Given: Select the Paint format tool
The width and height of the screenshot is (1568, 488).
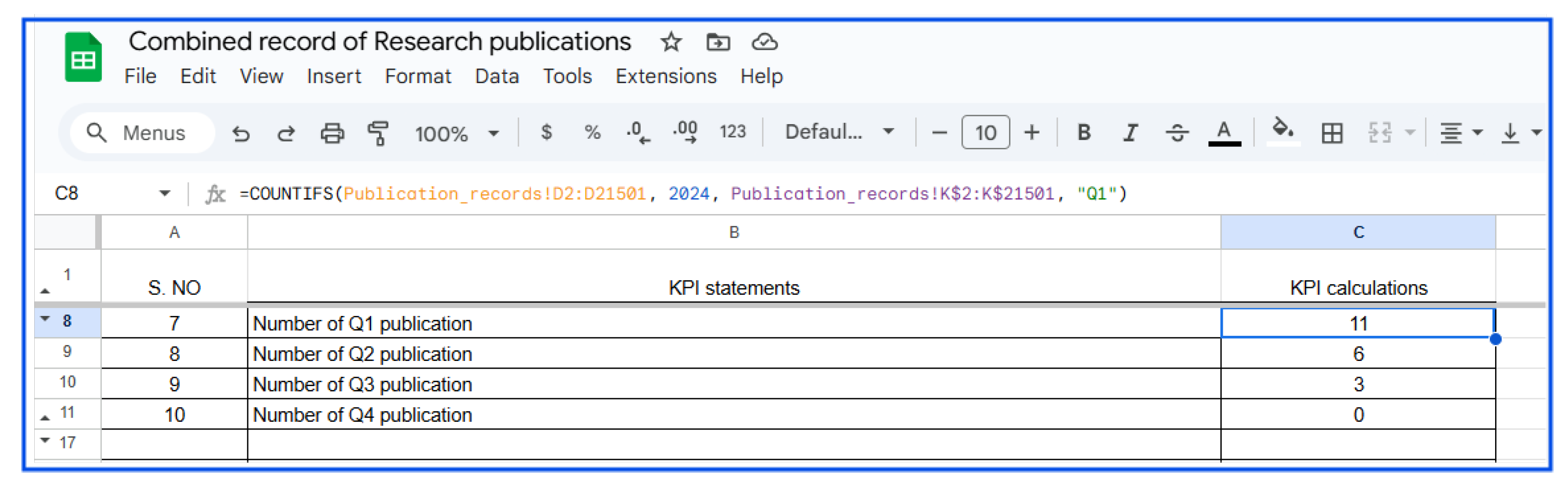Looking at the screenshot, I should [x=378, y=133].
